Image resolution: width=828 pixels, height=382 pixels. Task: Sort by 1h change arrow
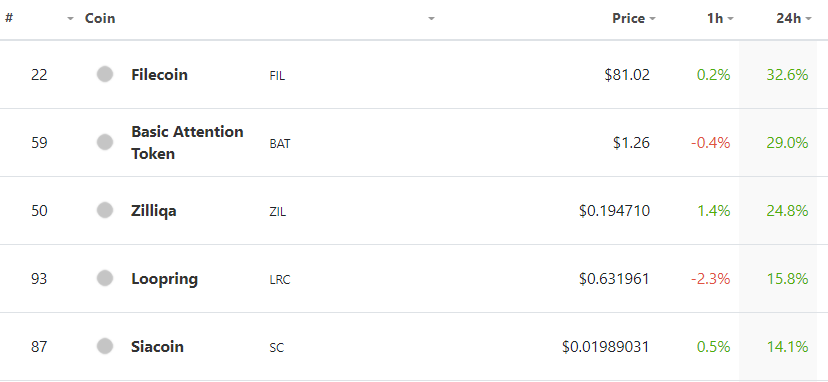coord(730,19)
